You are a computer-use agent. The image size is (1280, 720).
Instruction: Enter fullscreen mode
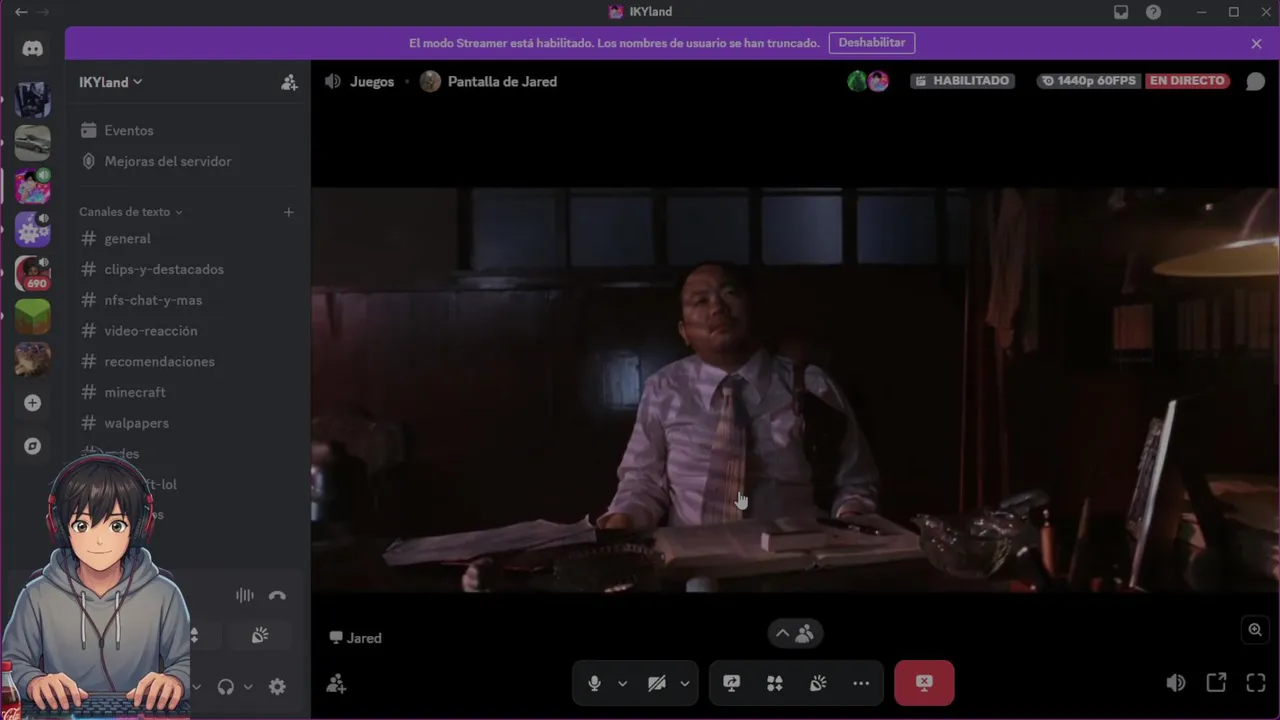click(1256, 683)
